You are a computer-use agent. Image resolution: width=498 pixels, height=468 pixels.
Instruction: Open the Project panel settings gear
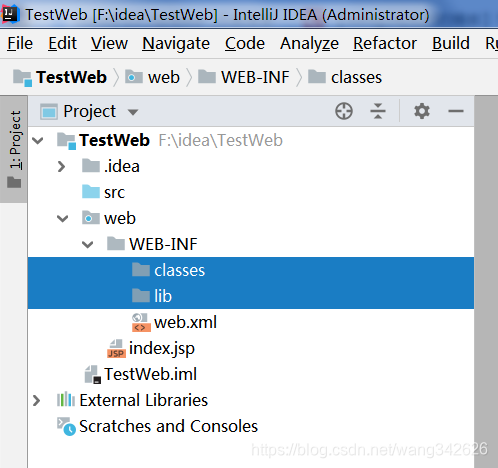(422, 111)
